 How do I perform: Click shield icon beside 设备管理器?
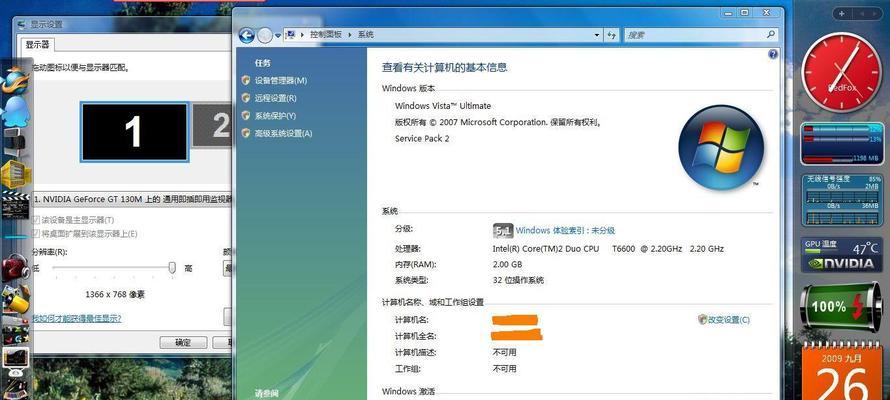(246, 81)
